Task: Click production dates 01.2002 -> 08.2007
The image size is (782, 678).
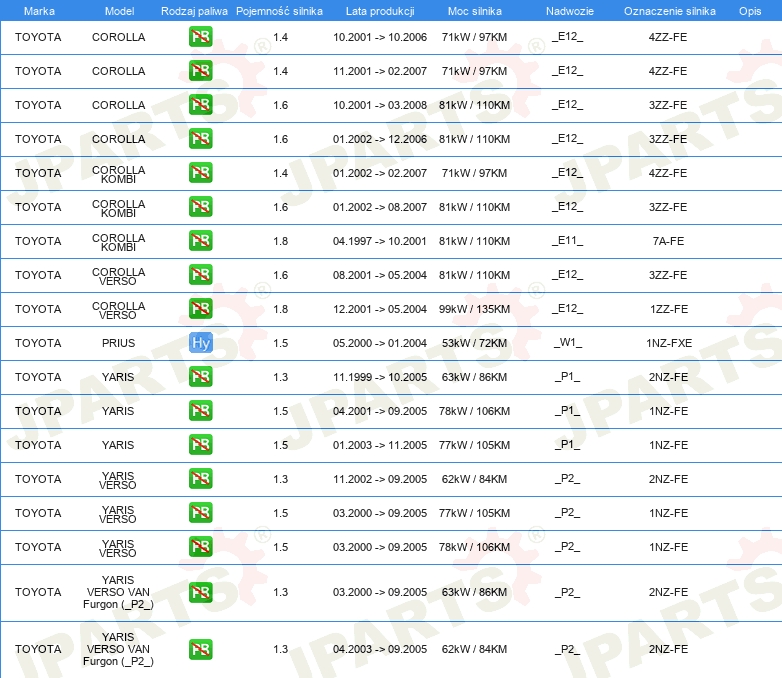Action: pos(380,207)
